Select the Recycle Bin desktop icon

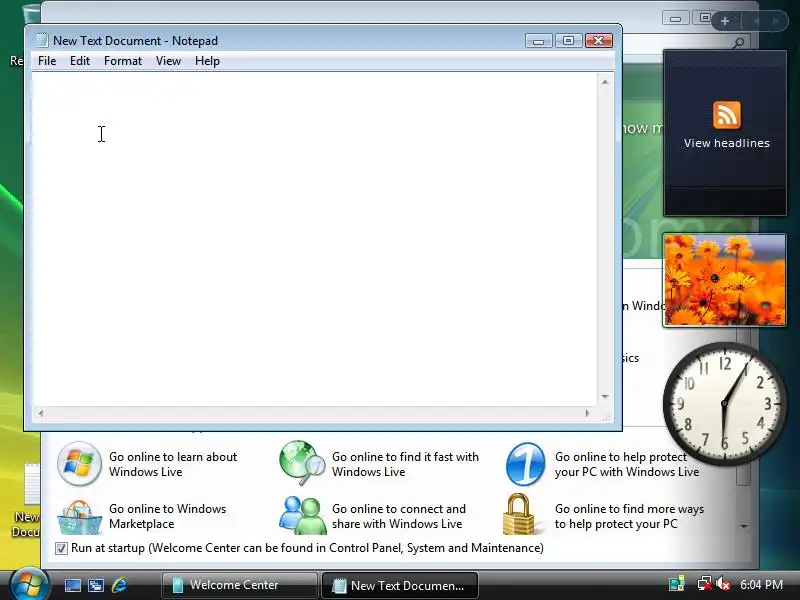tap(24, 36)
